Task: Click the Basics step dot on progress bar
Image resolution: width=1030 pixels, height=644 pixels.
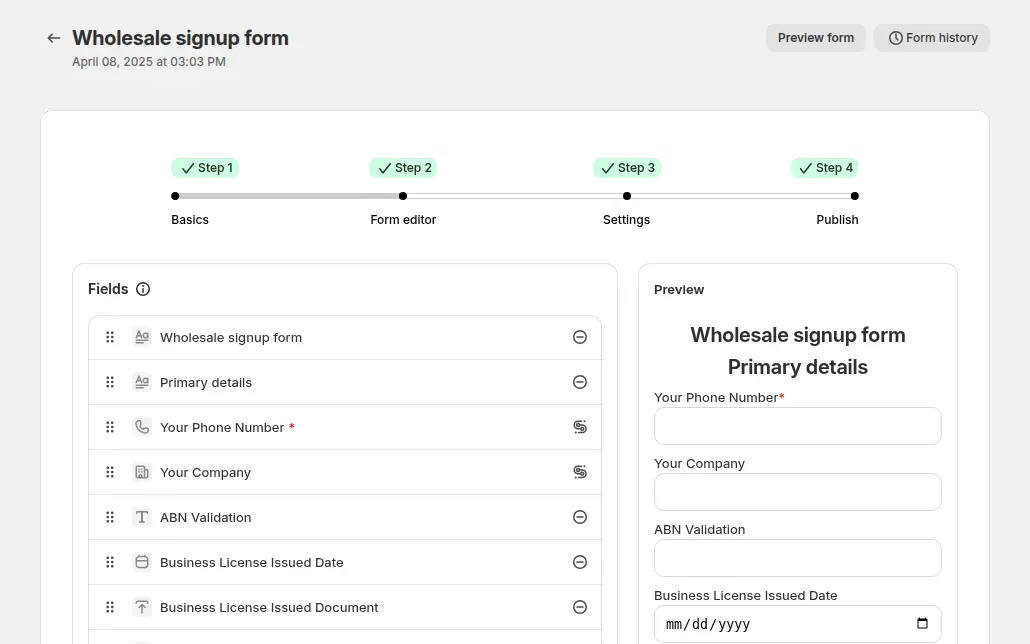Action: pyautogui.click(x=175, y=196)
